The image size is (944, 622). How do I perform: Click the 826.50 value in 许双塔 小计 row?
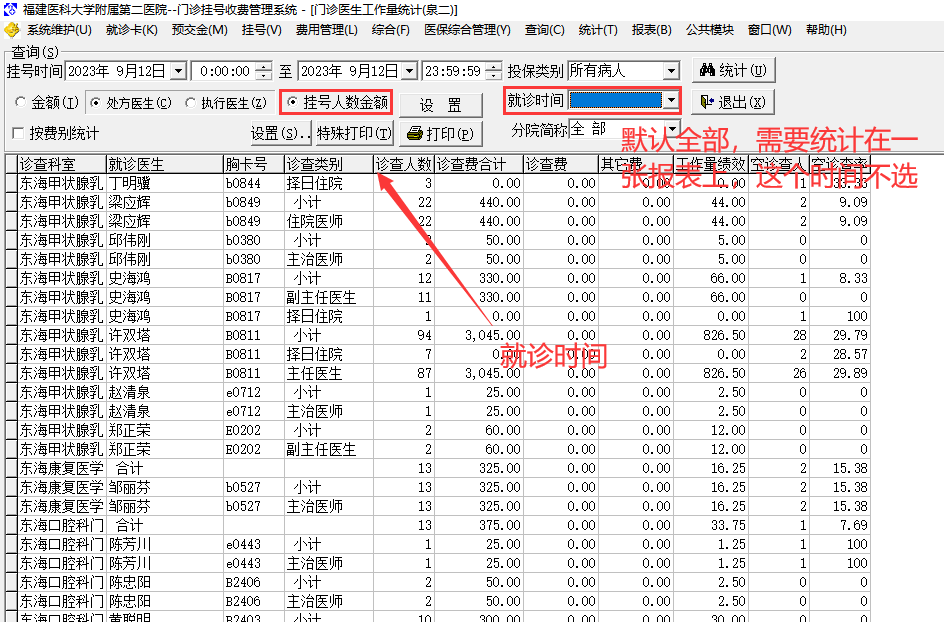point(711,335)
